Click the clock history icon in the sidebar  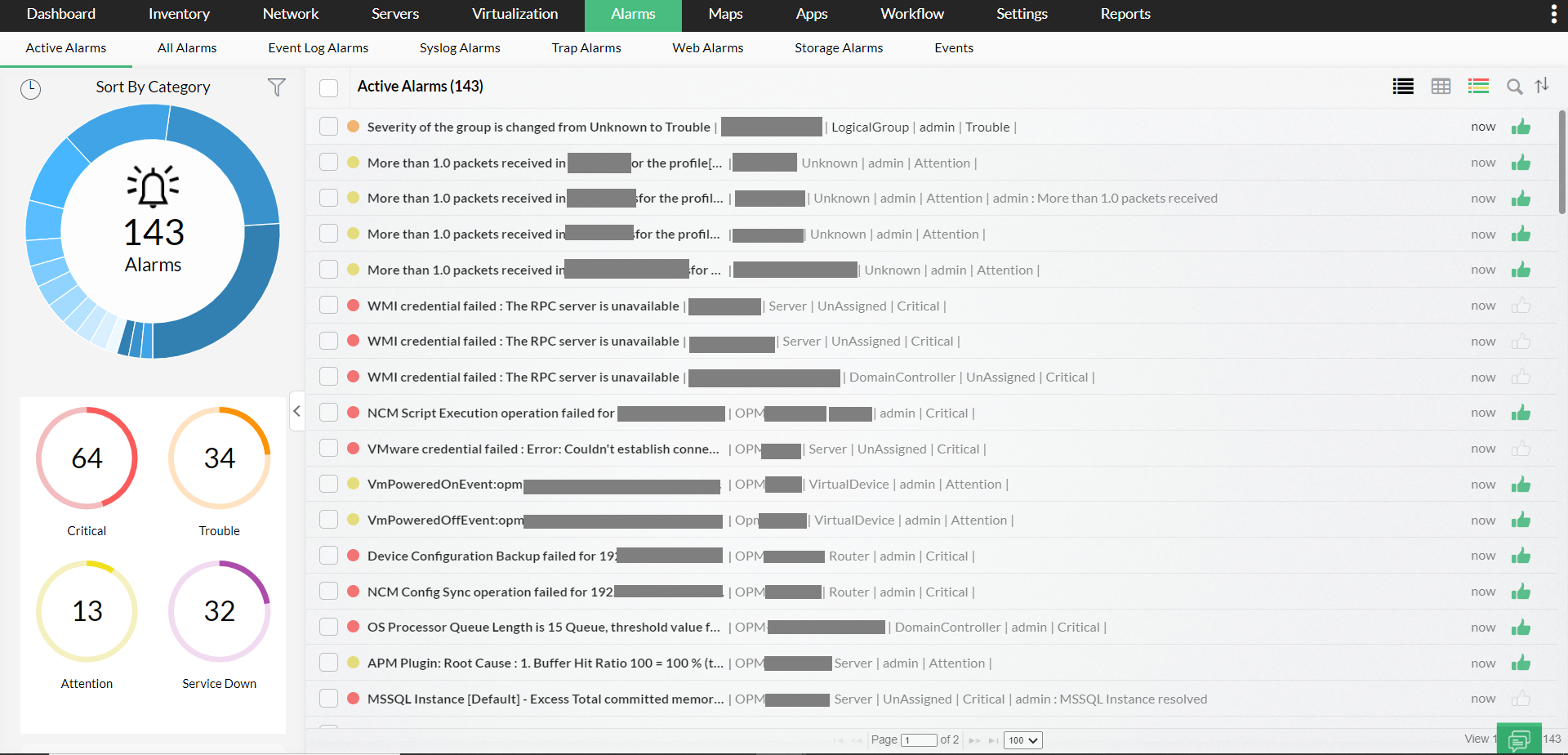pos(30,89)
